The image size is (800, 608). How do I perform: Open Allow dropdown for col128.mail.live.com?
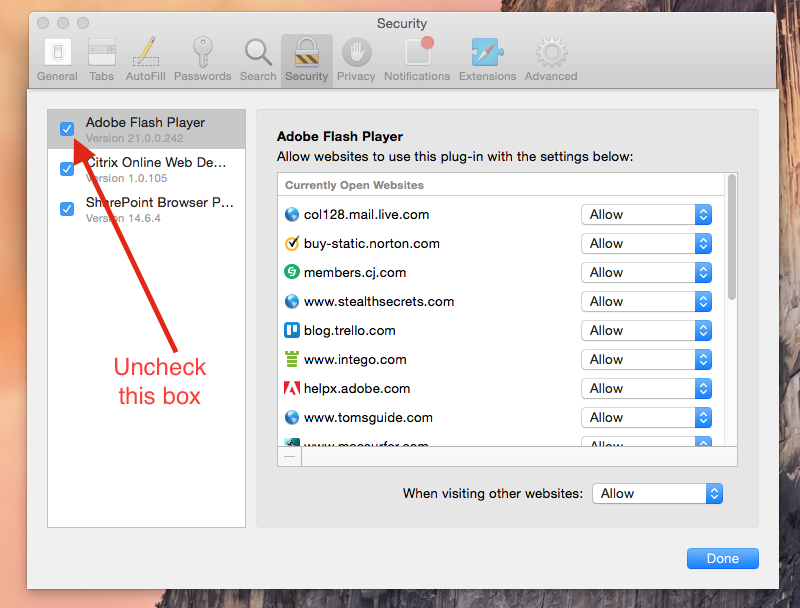[x=646, y=215]
